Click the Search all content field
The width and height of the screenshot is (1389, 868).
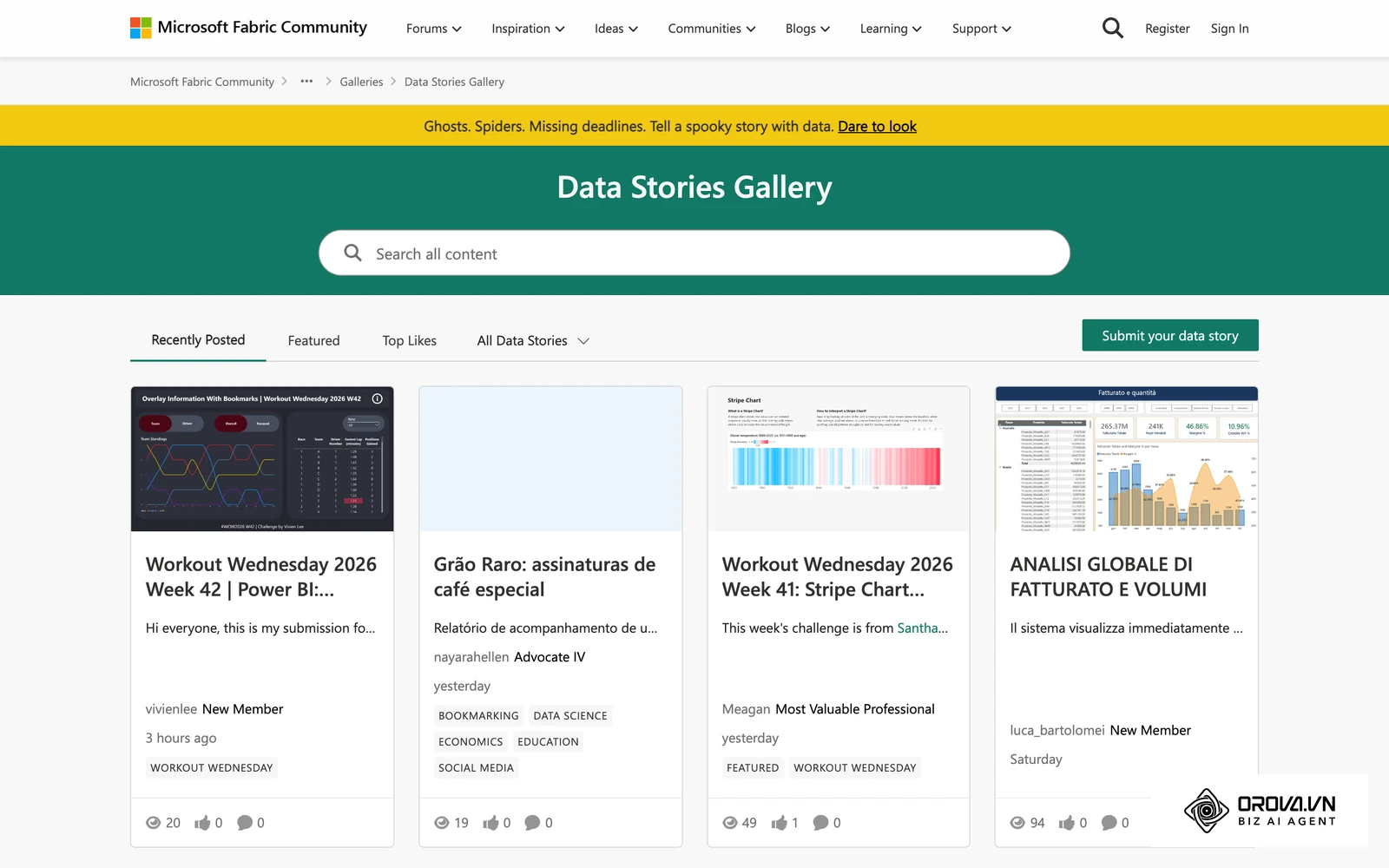[694, 253]
